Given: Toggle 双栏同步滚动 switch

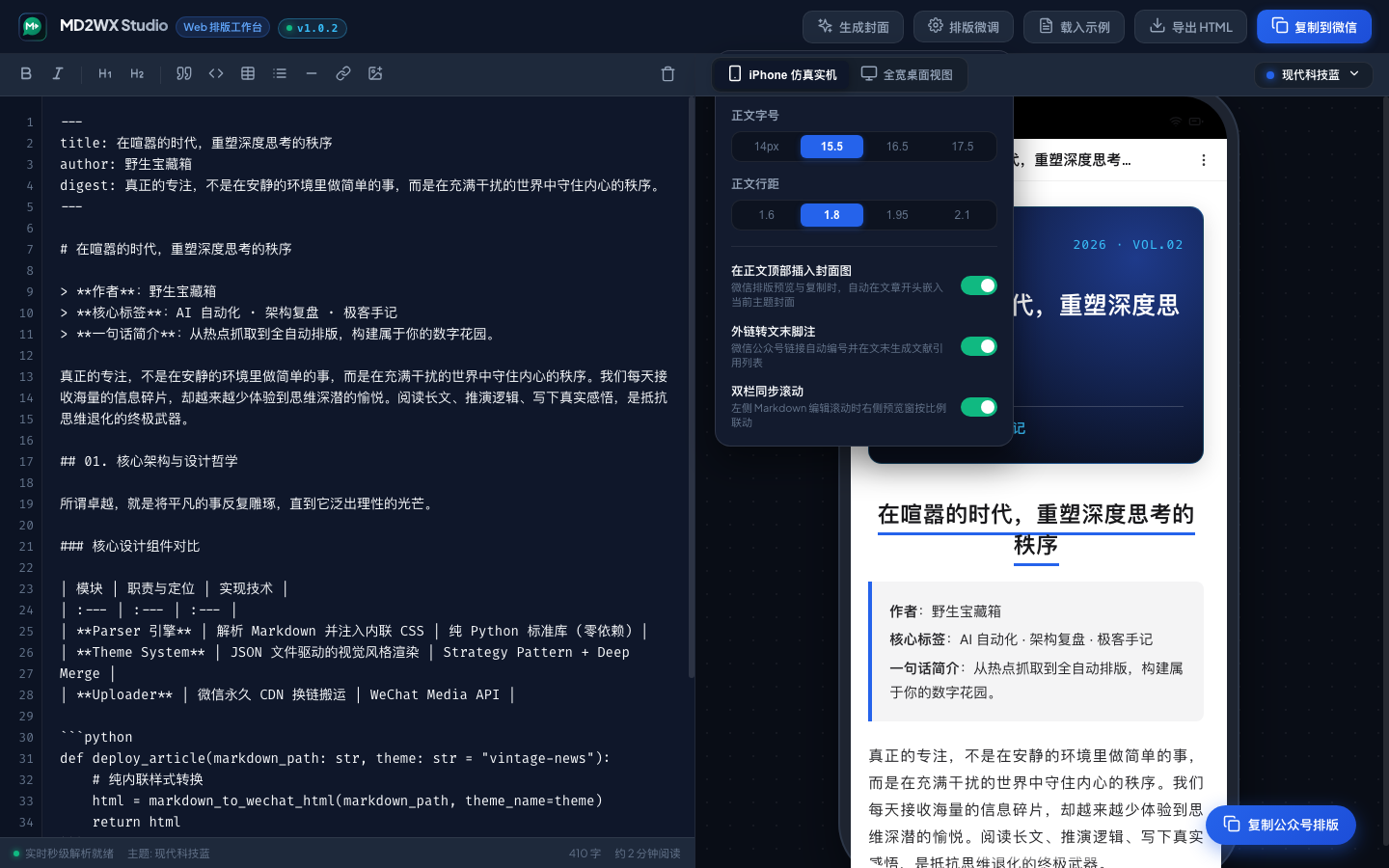Looking at the screenshot, I should 978,407.
